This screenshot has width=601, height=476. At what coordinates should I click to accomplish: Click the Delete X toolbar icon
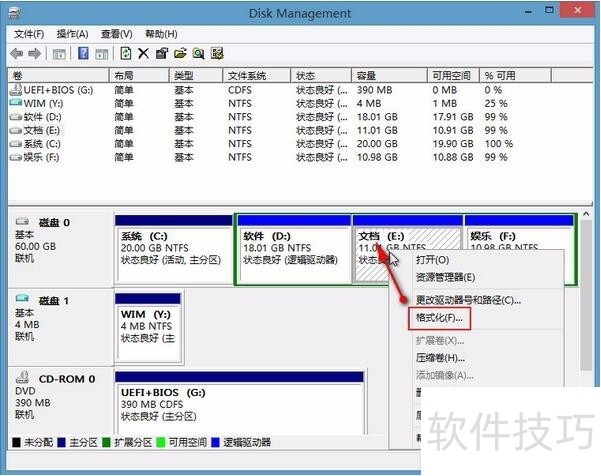point(143,53)
